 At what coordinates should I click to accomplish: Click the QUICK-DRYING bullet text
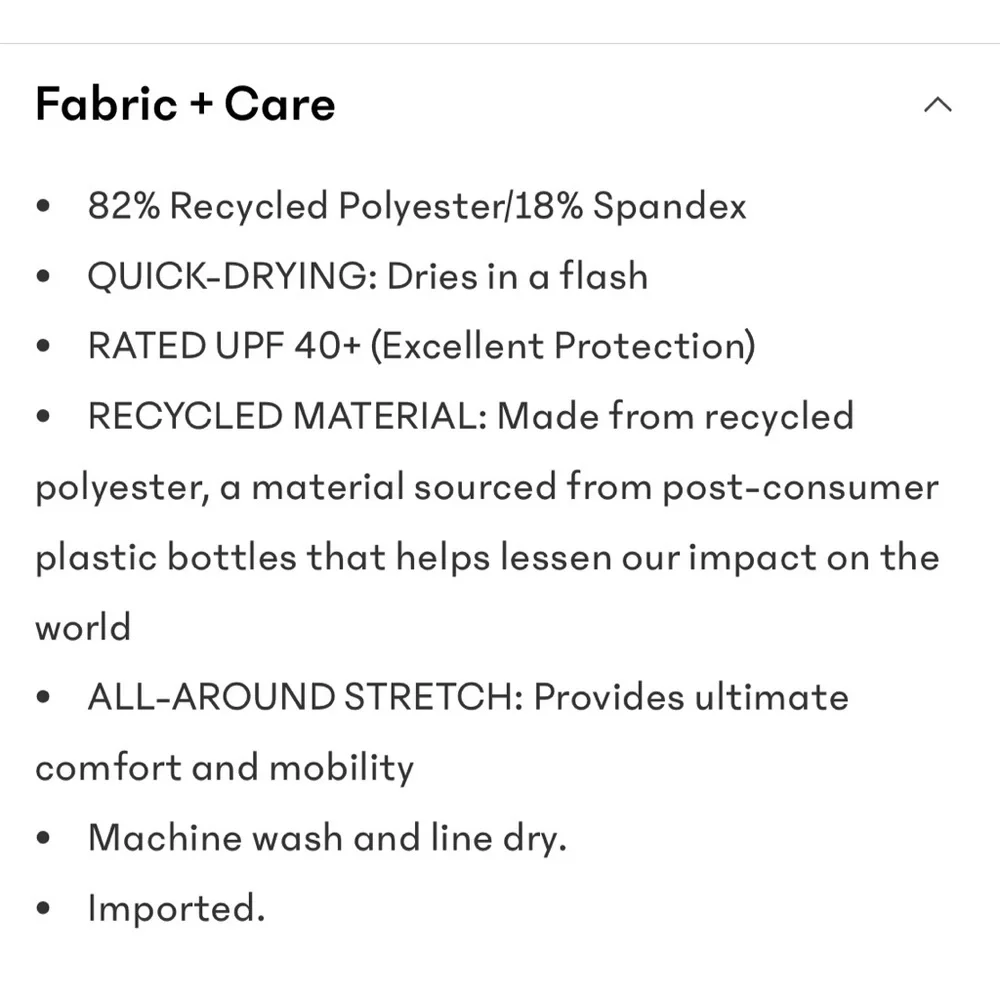point(368,276)
